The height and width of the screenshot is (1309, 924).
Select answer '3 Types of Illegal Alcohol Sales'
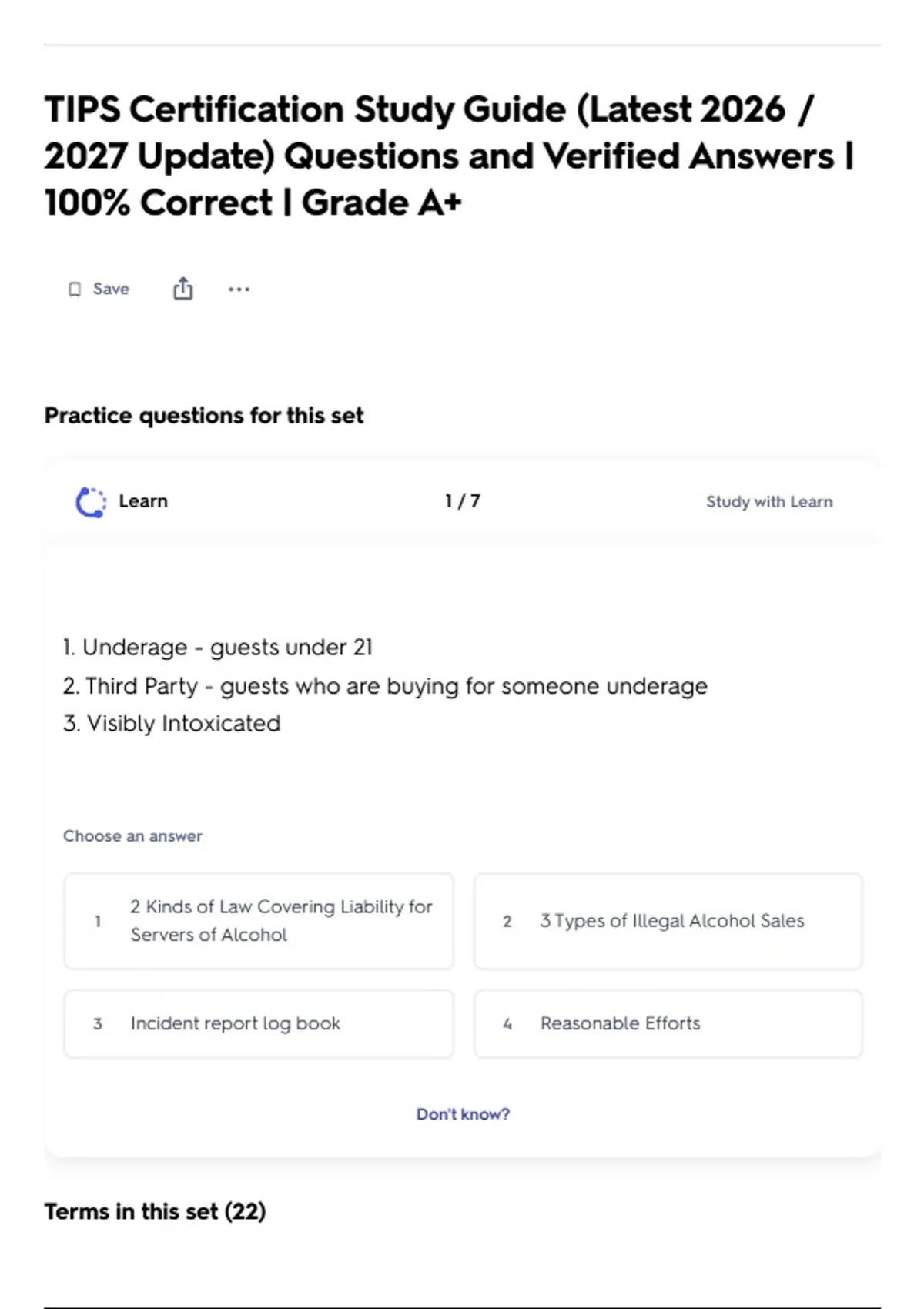[668, 921]
